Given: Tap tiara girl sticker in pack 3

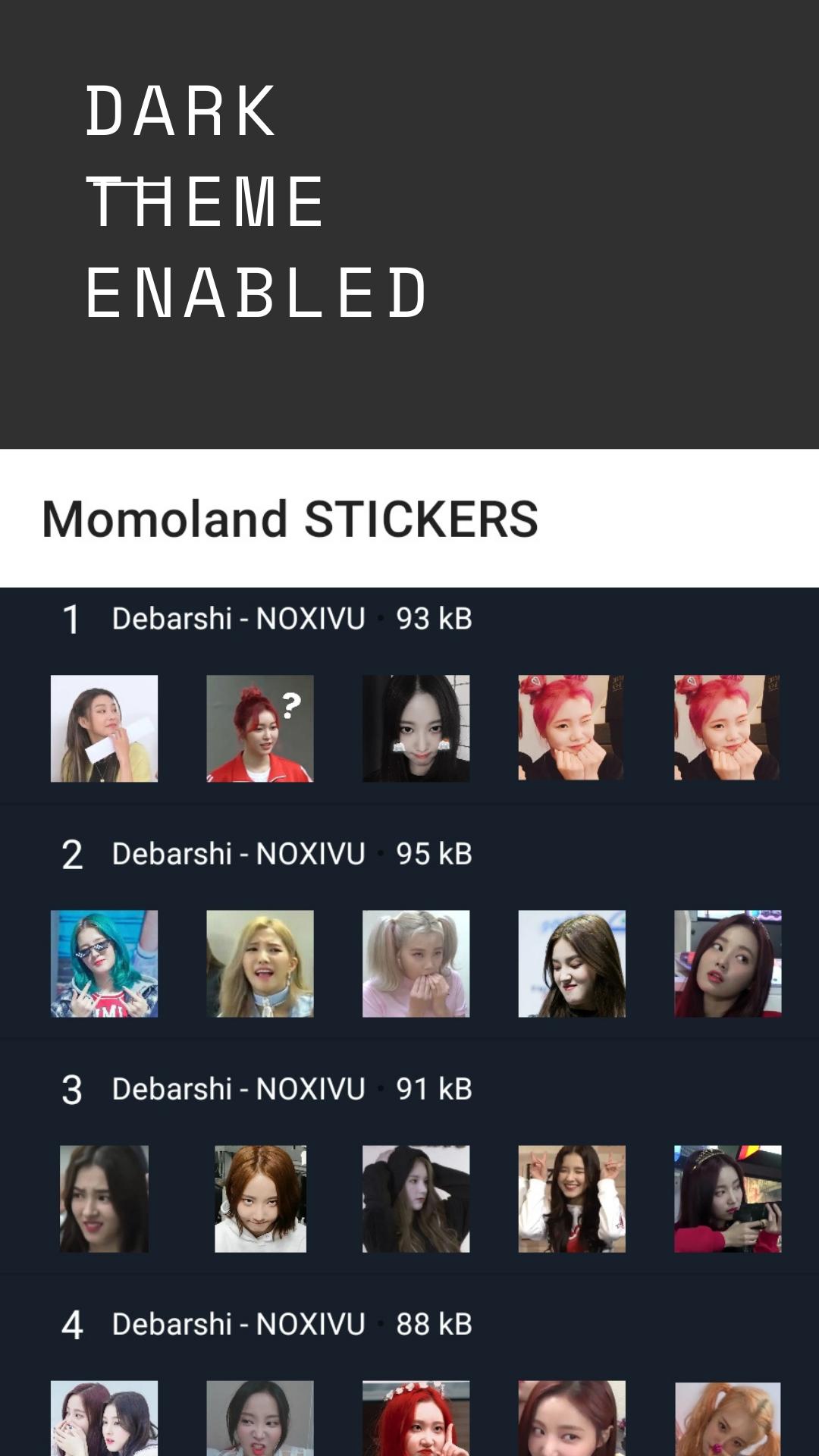Looking at the screenshot, I should (728, 1199).
